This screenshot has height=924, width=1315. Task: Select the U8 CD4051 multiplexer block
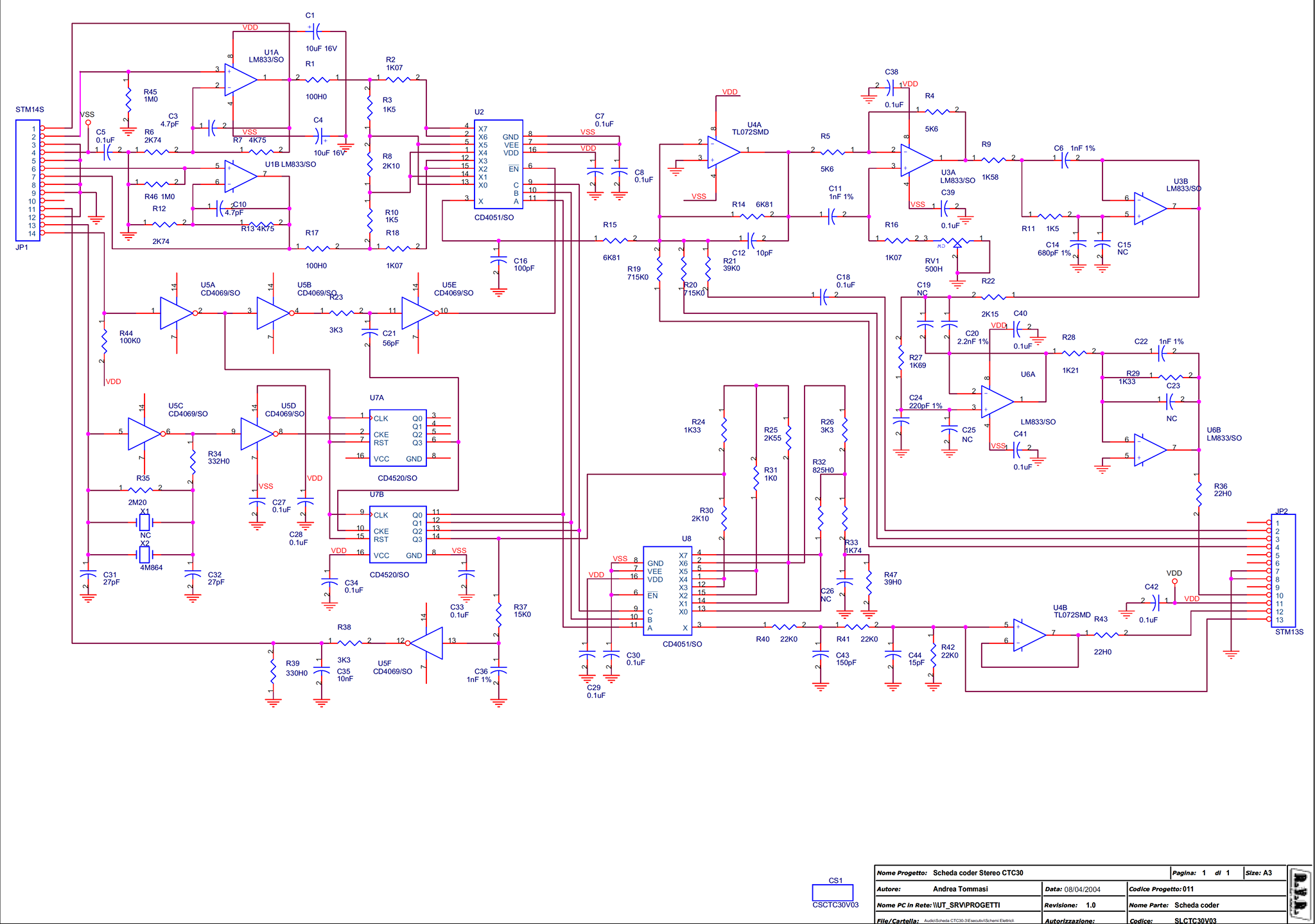pos(667,591)
